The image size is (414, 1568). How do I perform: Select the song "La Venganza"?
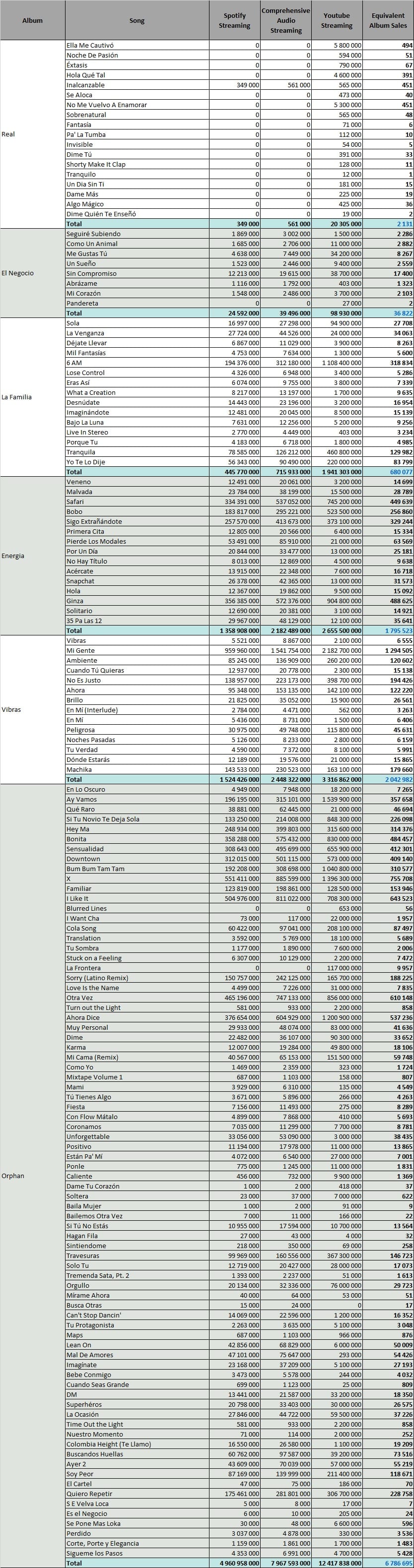coord(85,333)
